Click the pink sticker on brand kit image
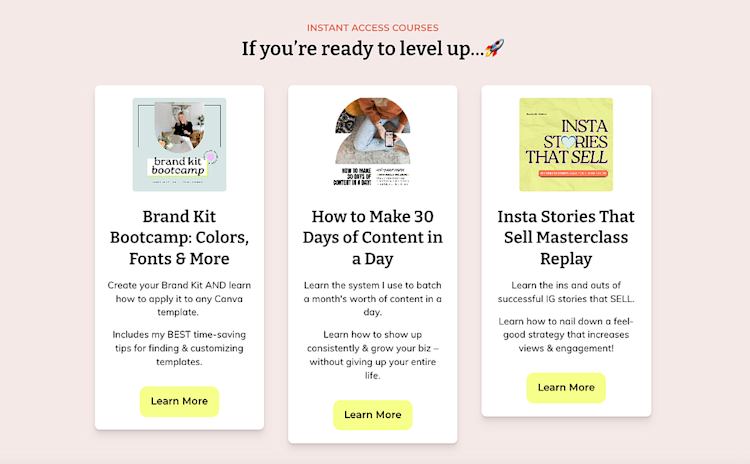Viewport: 750px width, 464px height. pyautogui.click(x=210, y=156)
